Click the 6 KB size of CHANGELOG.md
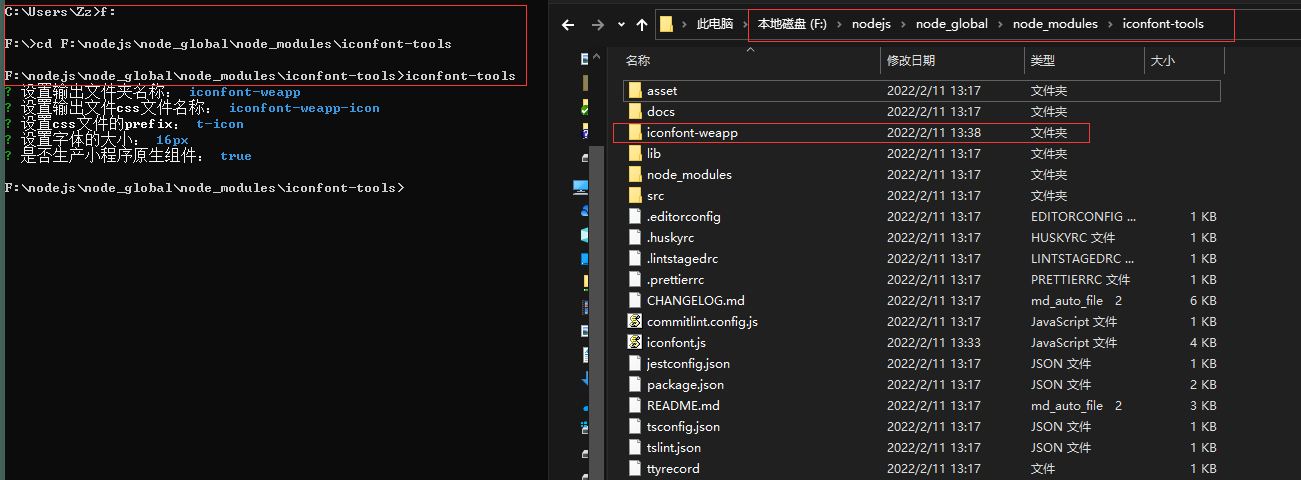Image resolution: width=1301 pixels, height=480 pixels. pyautogui.click(x=1203, y=301)
